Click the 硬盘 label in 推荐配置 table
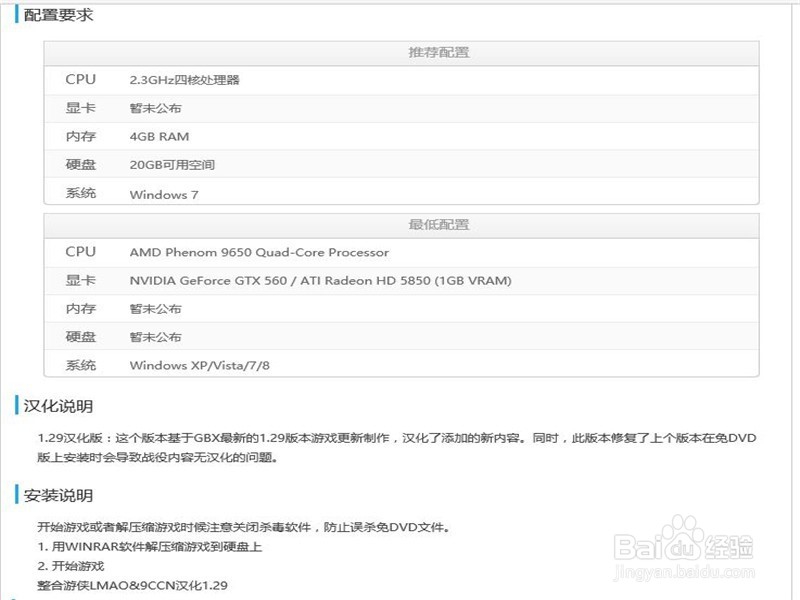 (81, 164)
